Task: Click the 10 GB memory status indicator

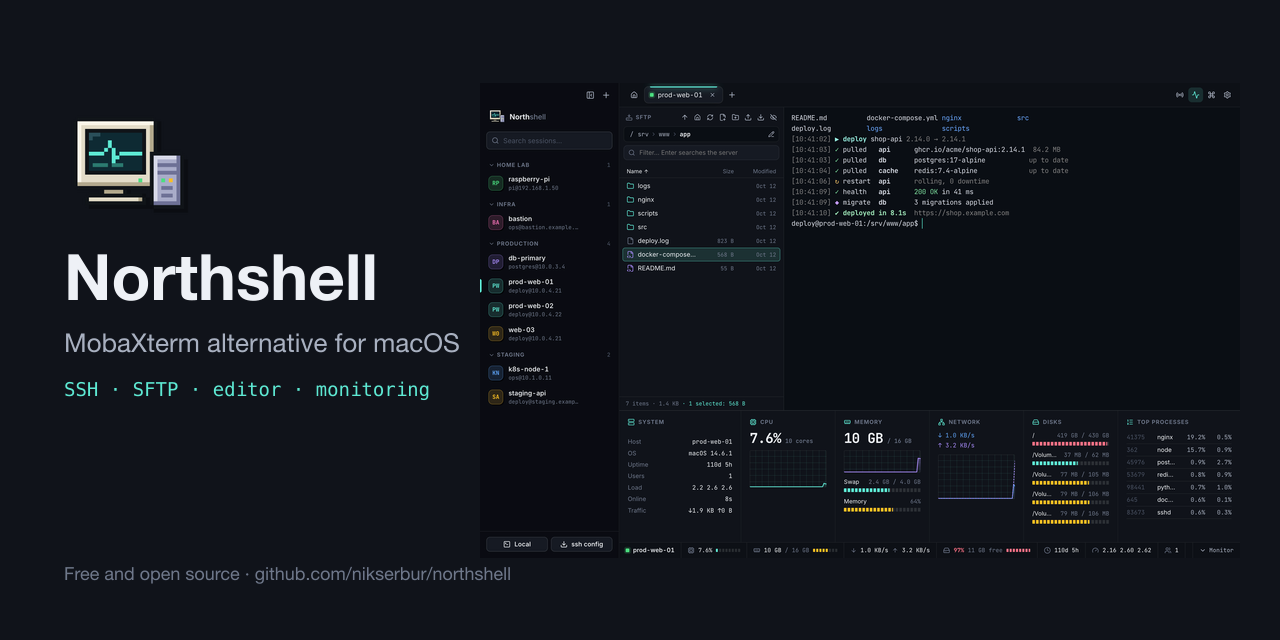Action: [x=795, y=550]
